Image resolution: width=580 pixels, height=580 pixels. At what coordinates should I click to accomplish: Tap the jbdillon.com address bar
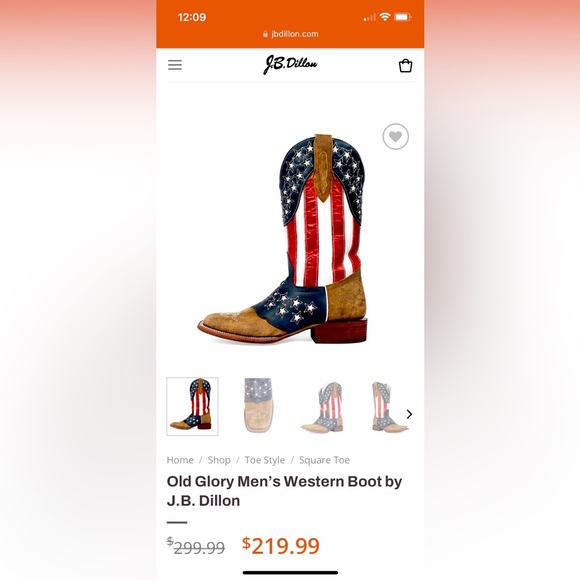tap(290, 34)
